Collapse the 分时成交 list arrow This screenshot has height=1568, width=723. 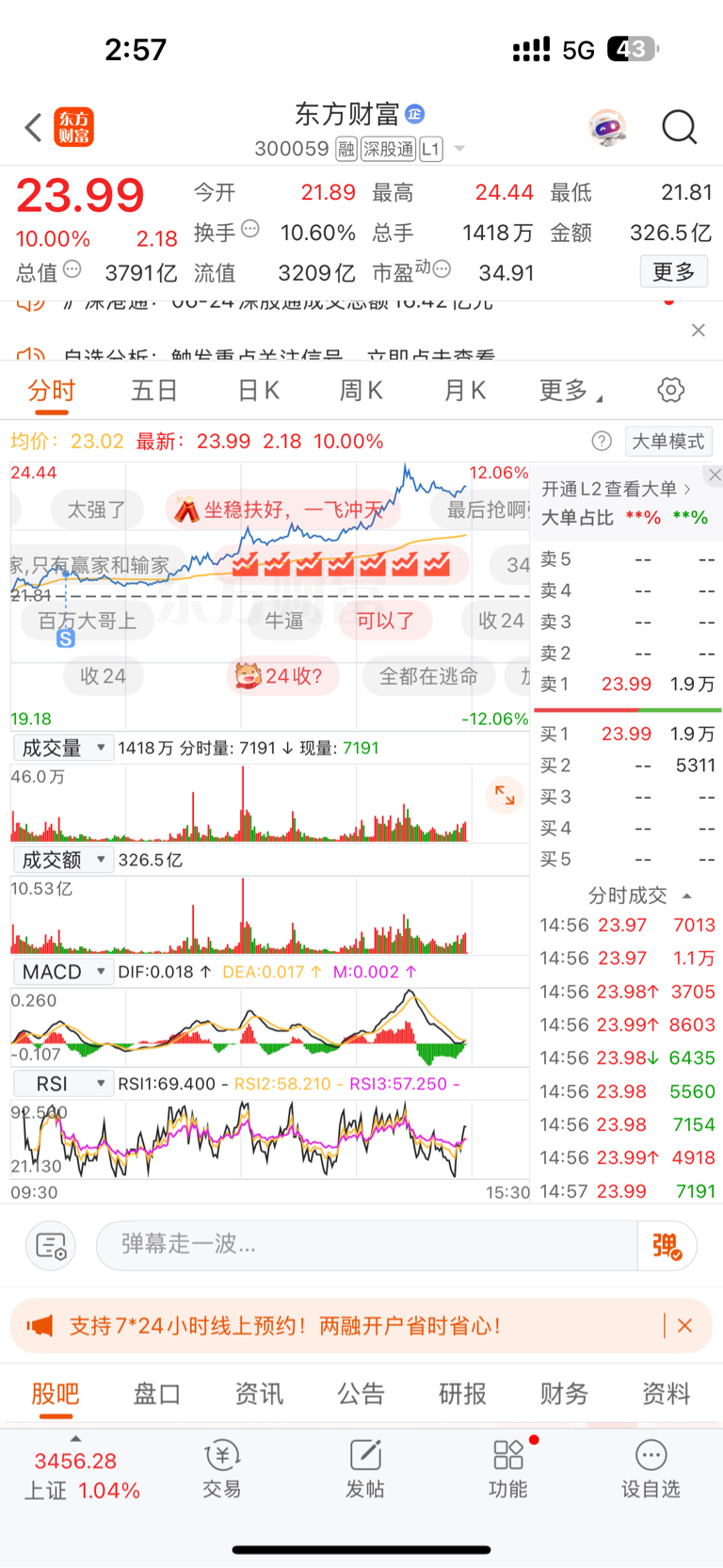tap(687, 896)
